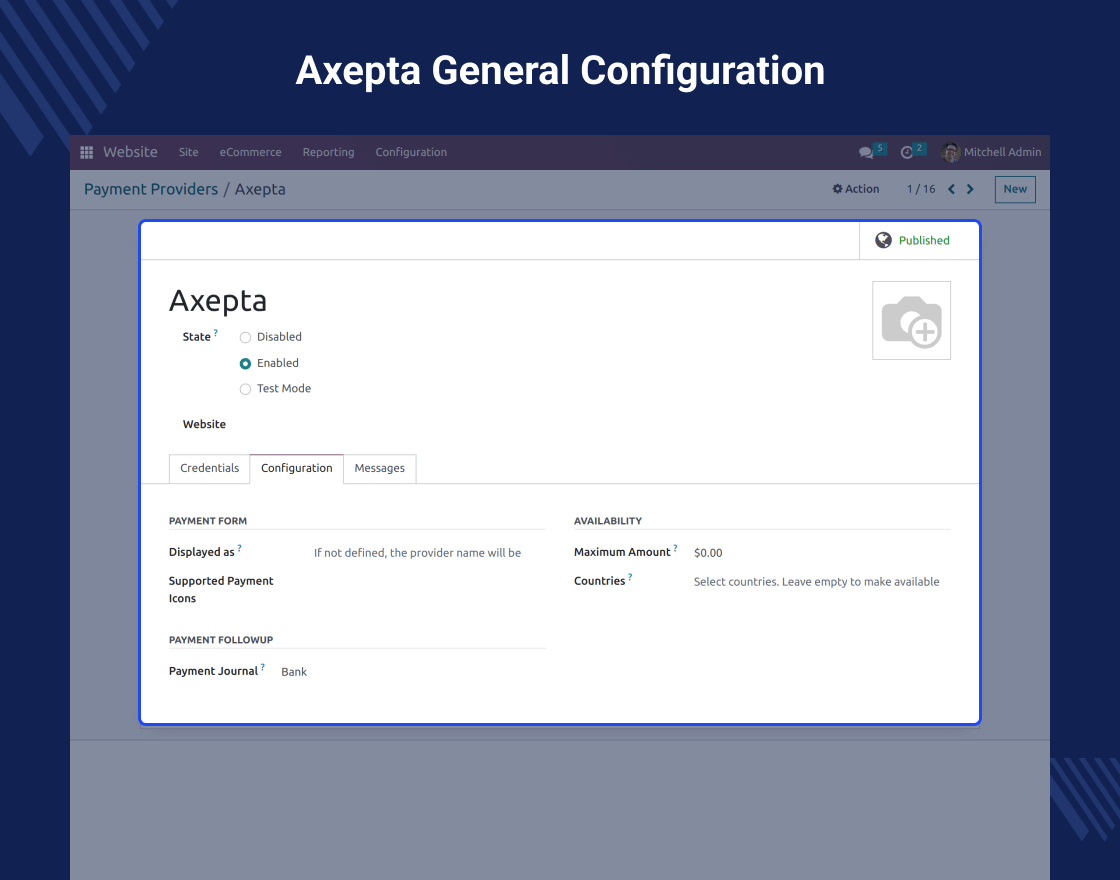Viewport: 1120px width, 880px height.
Task: Click the Axepta breadcrumb text
Action: pos(260,189)
